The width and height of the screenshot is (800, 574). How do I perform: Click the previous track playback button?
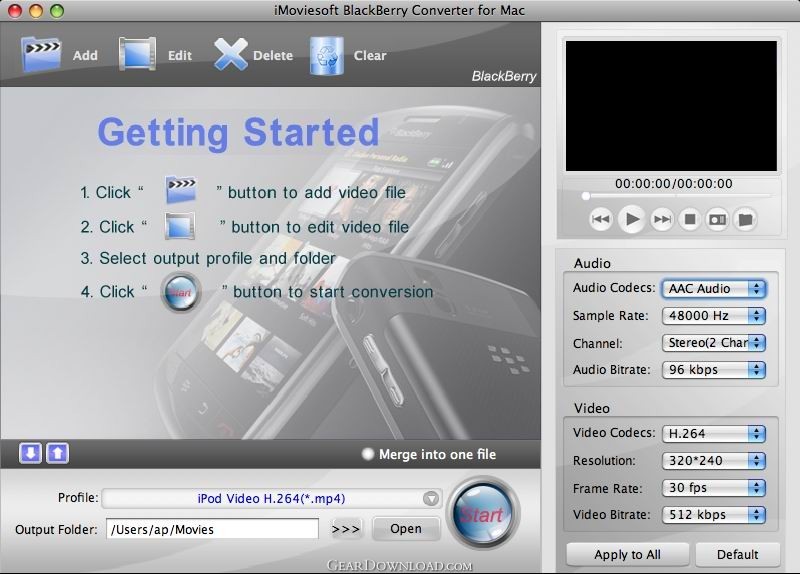click(x=601, y=219)
